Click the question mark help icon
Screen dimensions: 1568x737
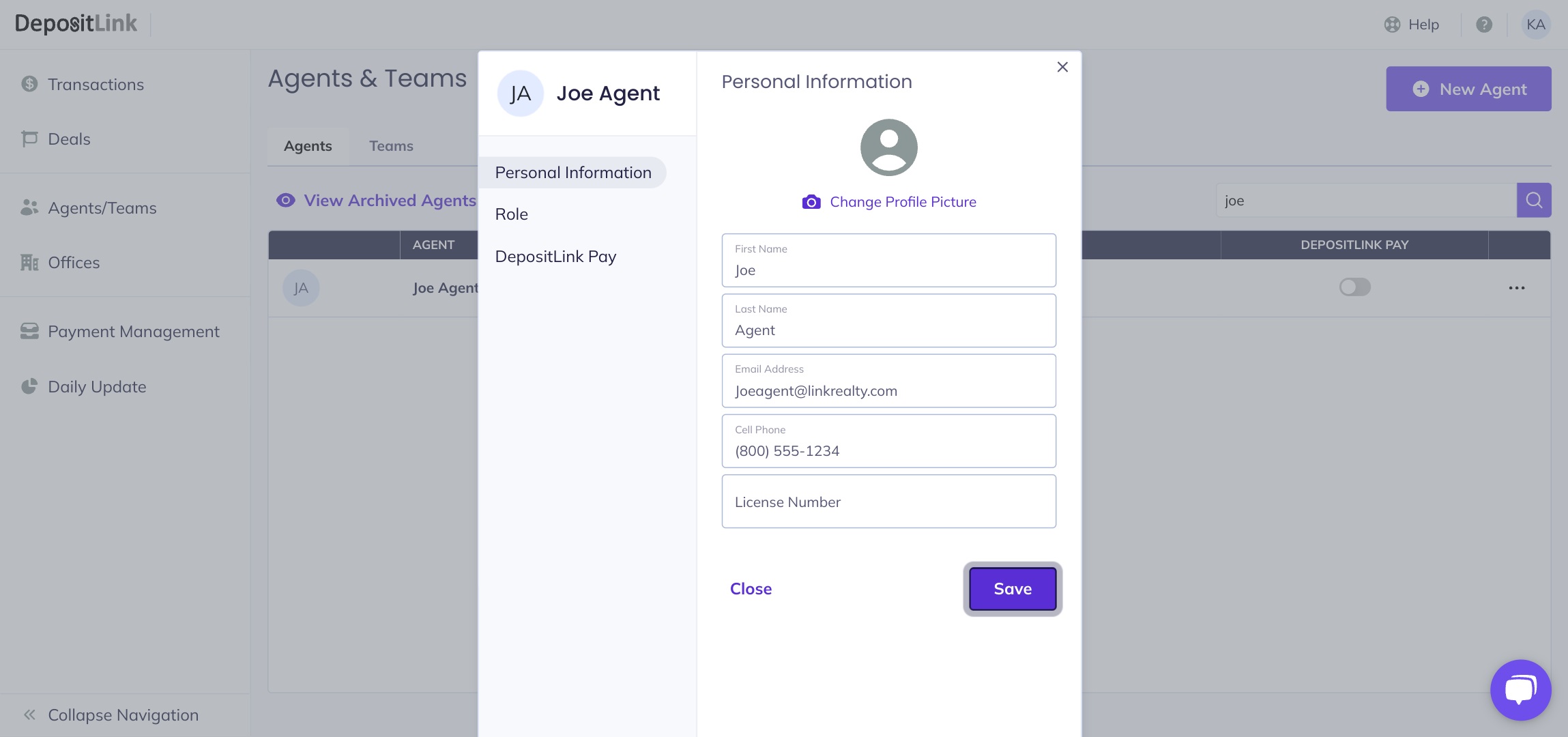1483,25
